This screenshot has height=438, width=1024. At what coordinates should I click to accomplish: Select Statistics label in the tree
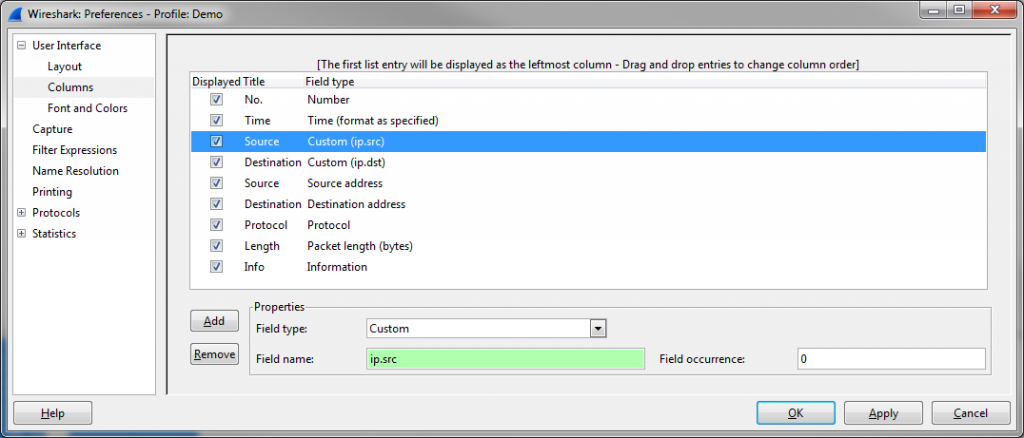[x=54, y=234]
